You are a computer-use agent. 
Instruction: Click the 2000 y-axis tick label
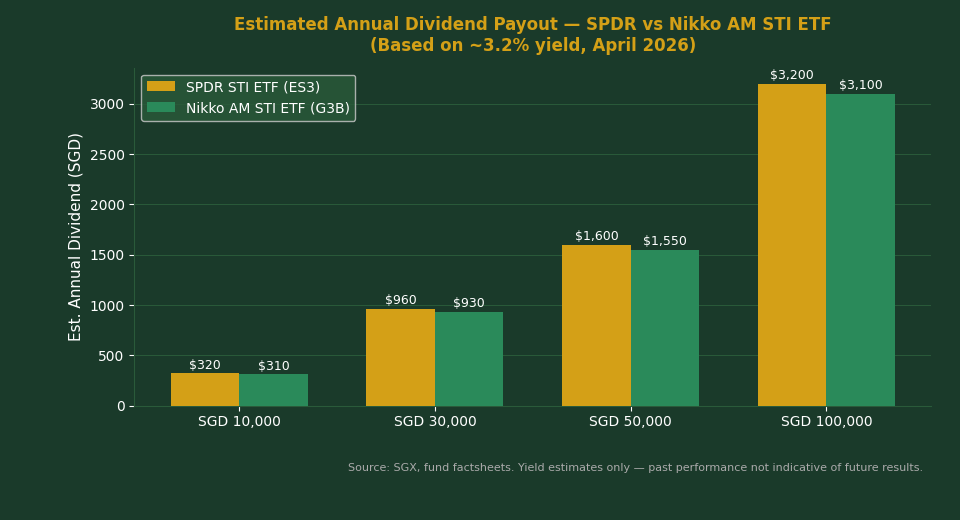108,205
